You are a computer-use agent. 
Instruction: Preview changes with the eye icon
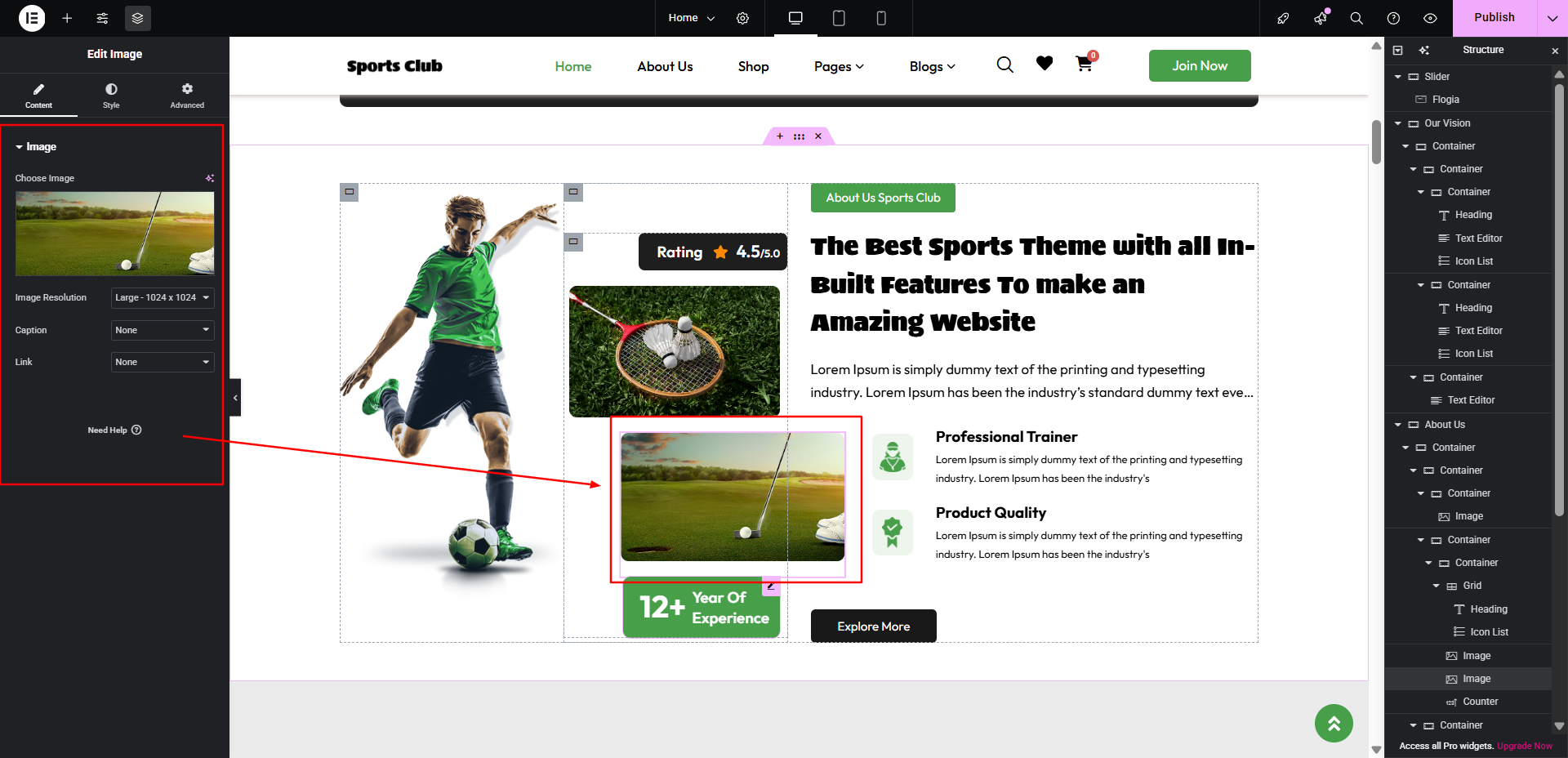(x=1430, y=18)
